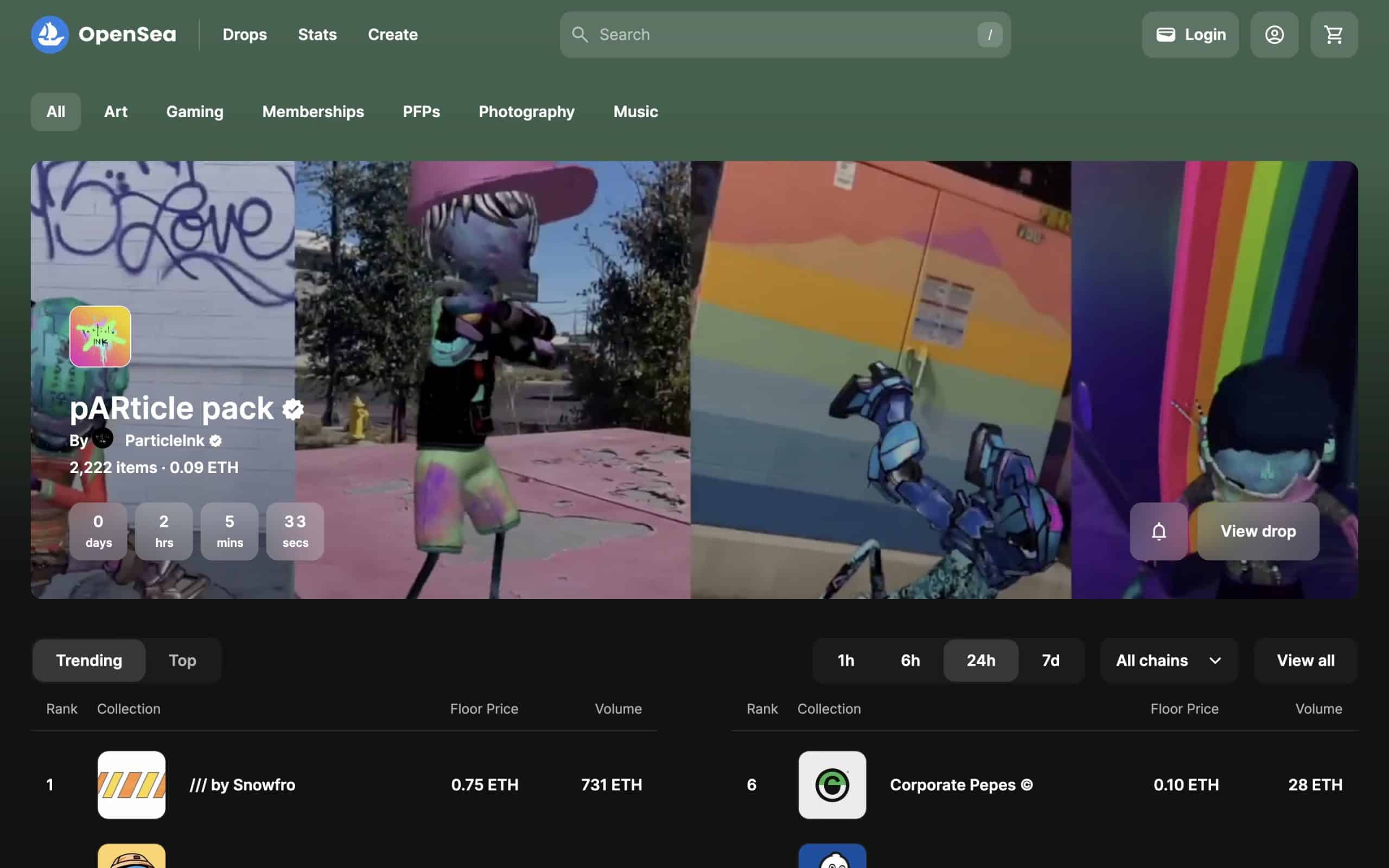Open the pARticle pack title link

(x=171, y=408)
